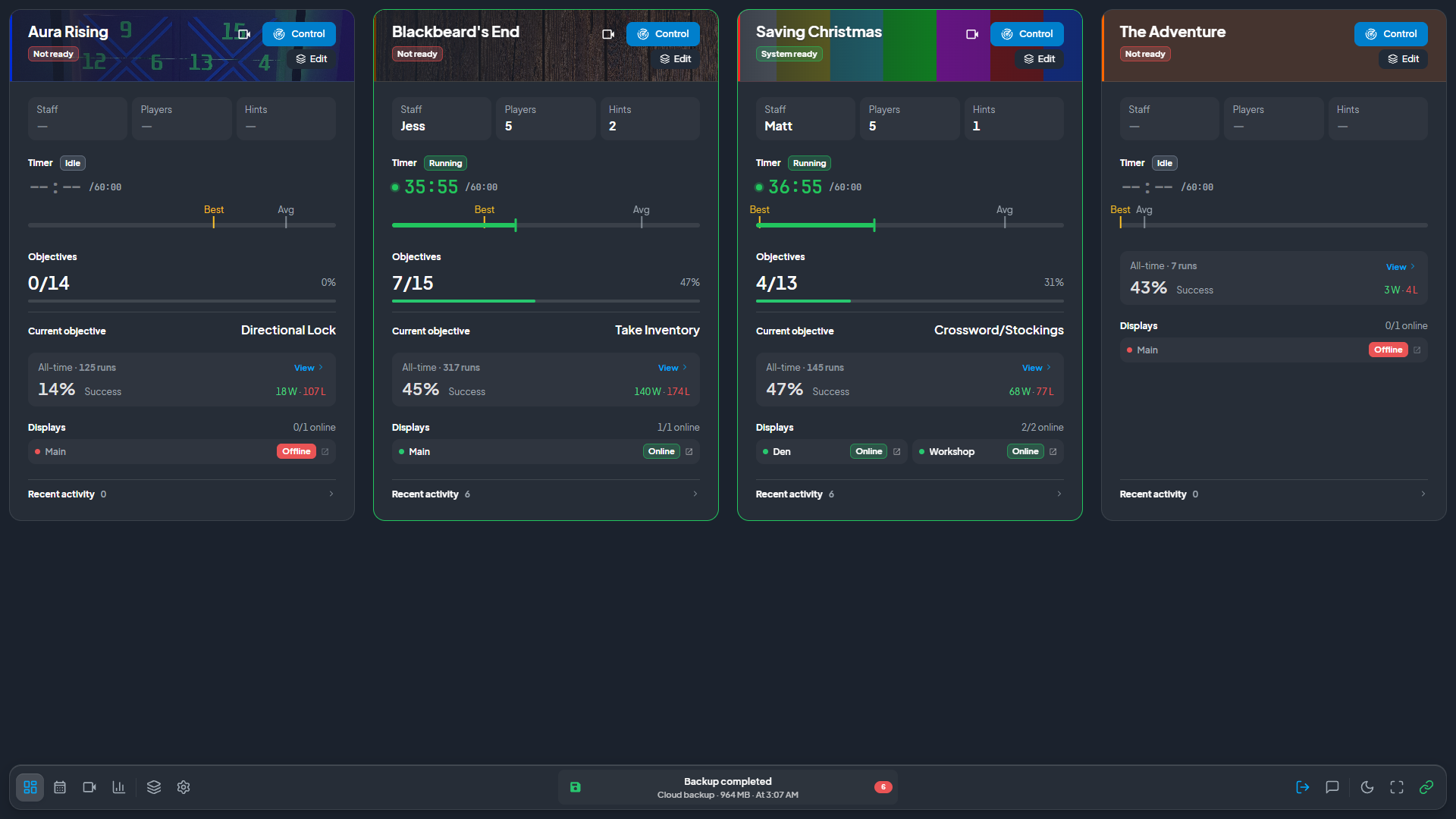Open the statistics bar chart icon
Viewport: 1456px width, 819px height.
(x=119, y=787)
